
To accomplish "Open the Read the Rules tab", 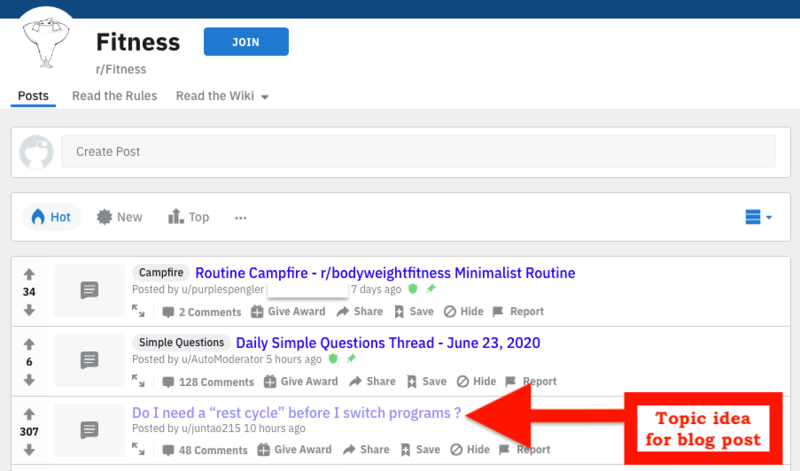I will coord(114,96).
